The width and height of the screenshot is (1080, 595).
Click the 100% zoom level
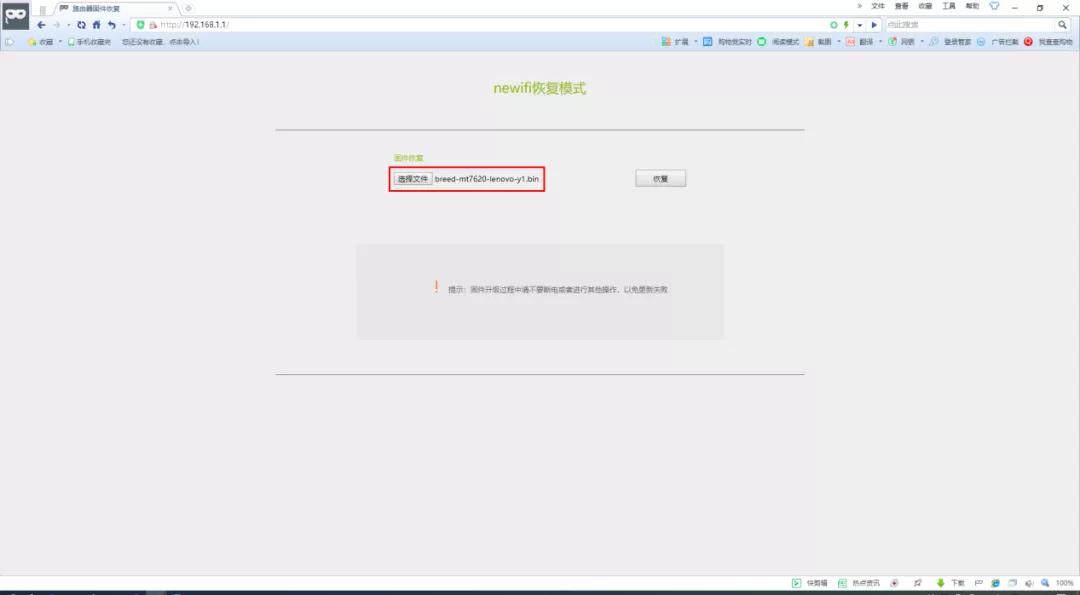click(1065, 583)
